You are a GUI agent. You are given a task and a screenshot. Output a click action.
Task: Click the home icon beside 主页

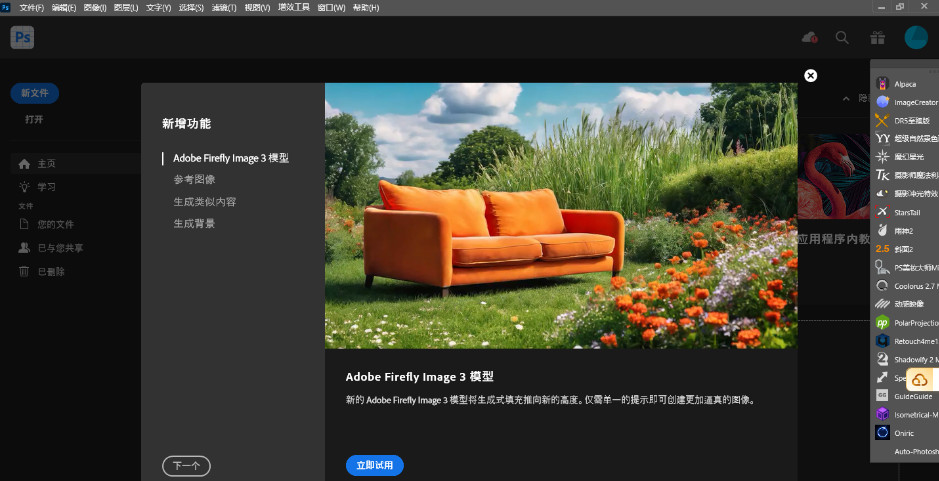coord(24,164)
